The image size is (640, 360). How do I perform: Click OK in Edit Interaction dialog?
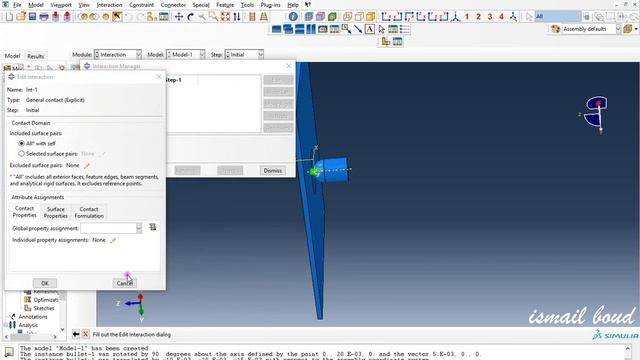point(45,283)
